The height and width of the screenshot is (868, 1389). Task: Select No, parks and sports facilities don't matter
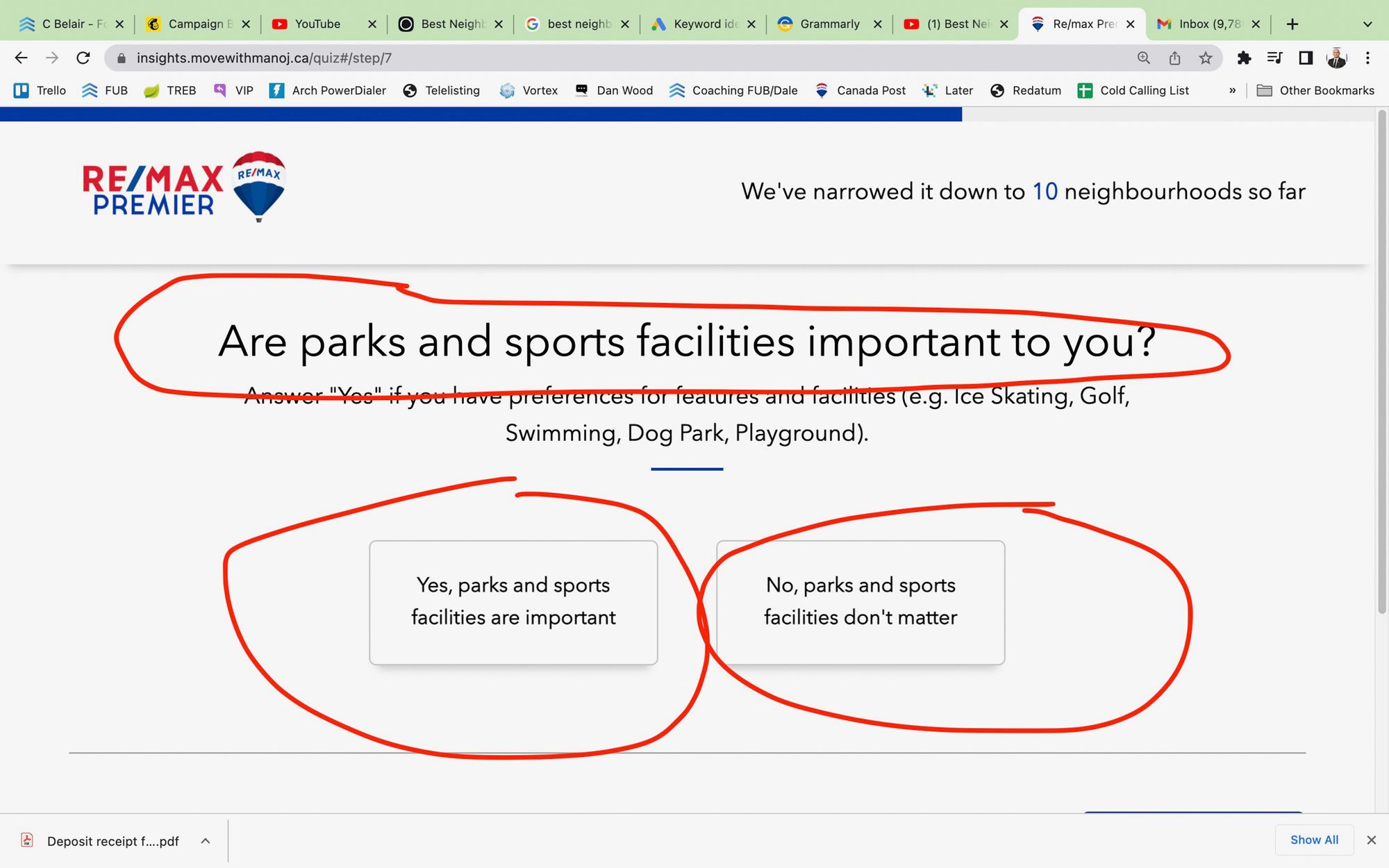click(x=860, y=602)
